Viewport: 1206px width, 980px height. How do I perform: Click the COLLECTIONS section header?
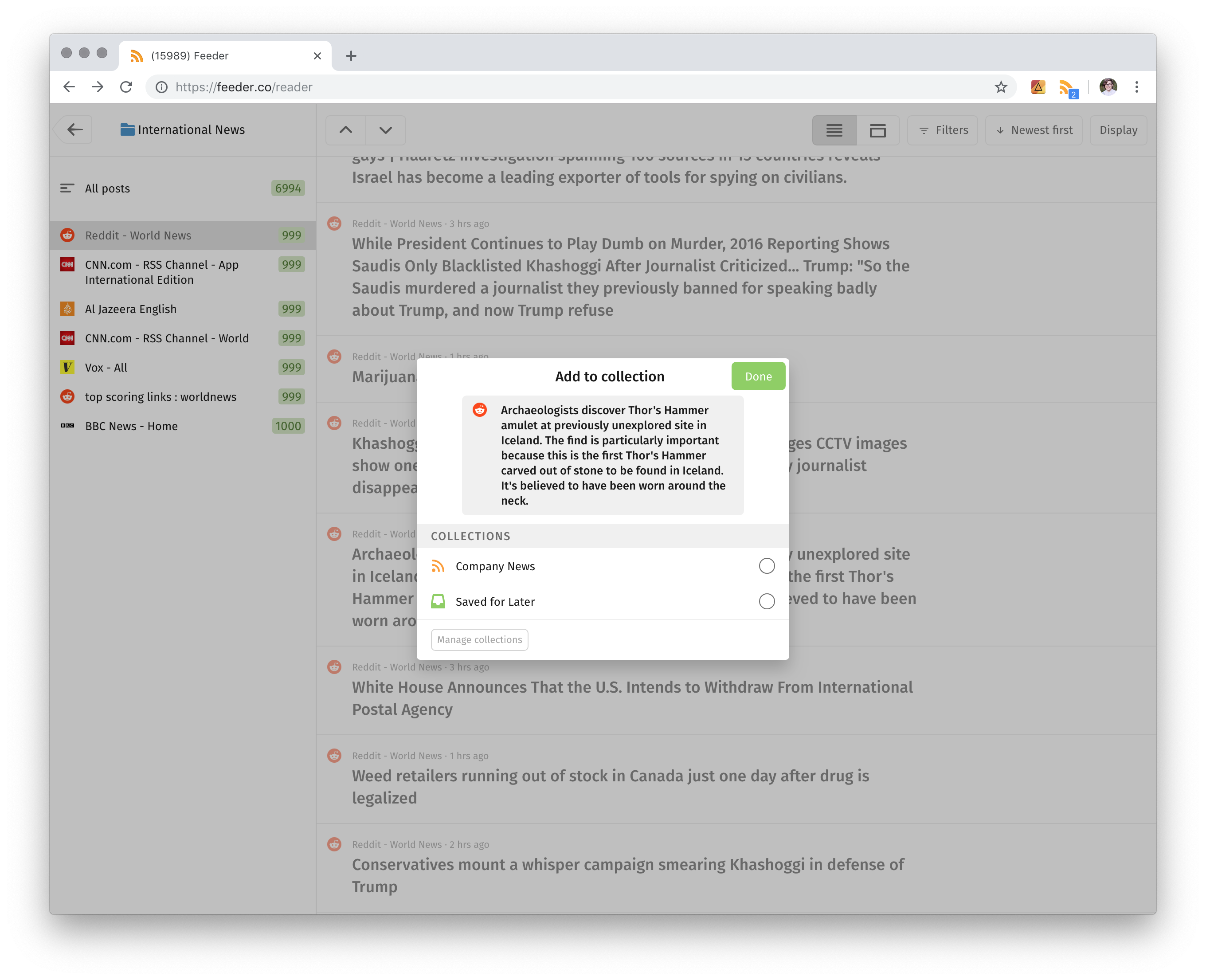[x=603, y=536]
